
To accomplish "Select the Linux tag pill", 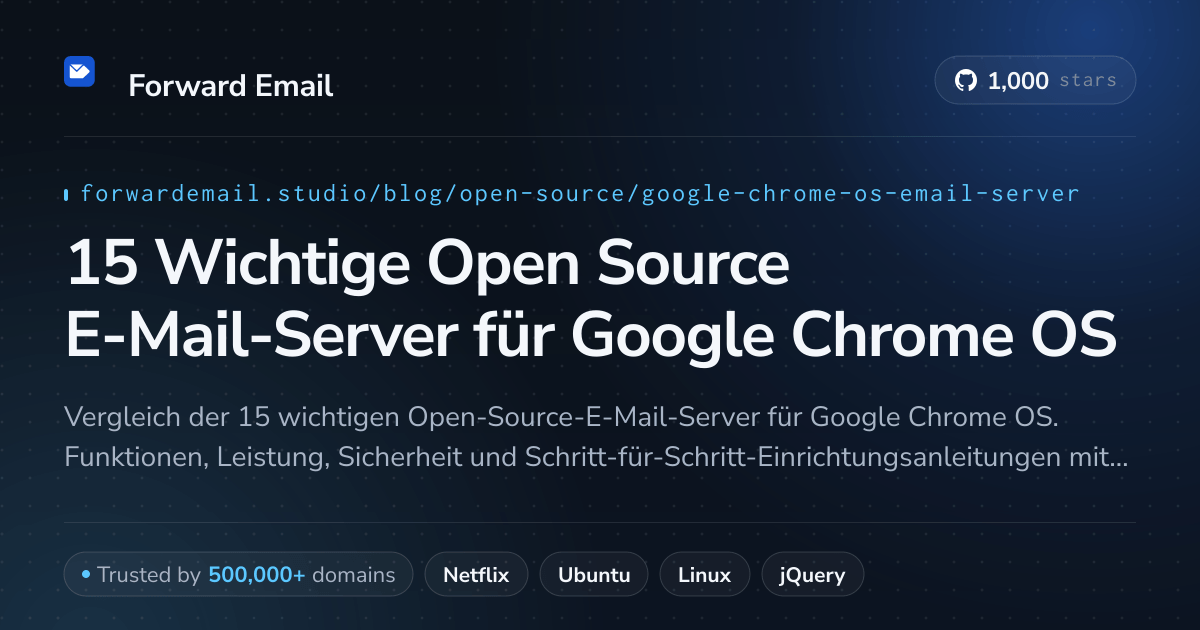I will point(705,575).
